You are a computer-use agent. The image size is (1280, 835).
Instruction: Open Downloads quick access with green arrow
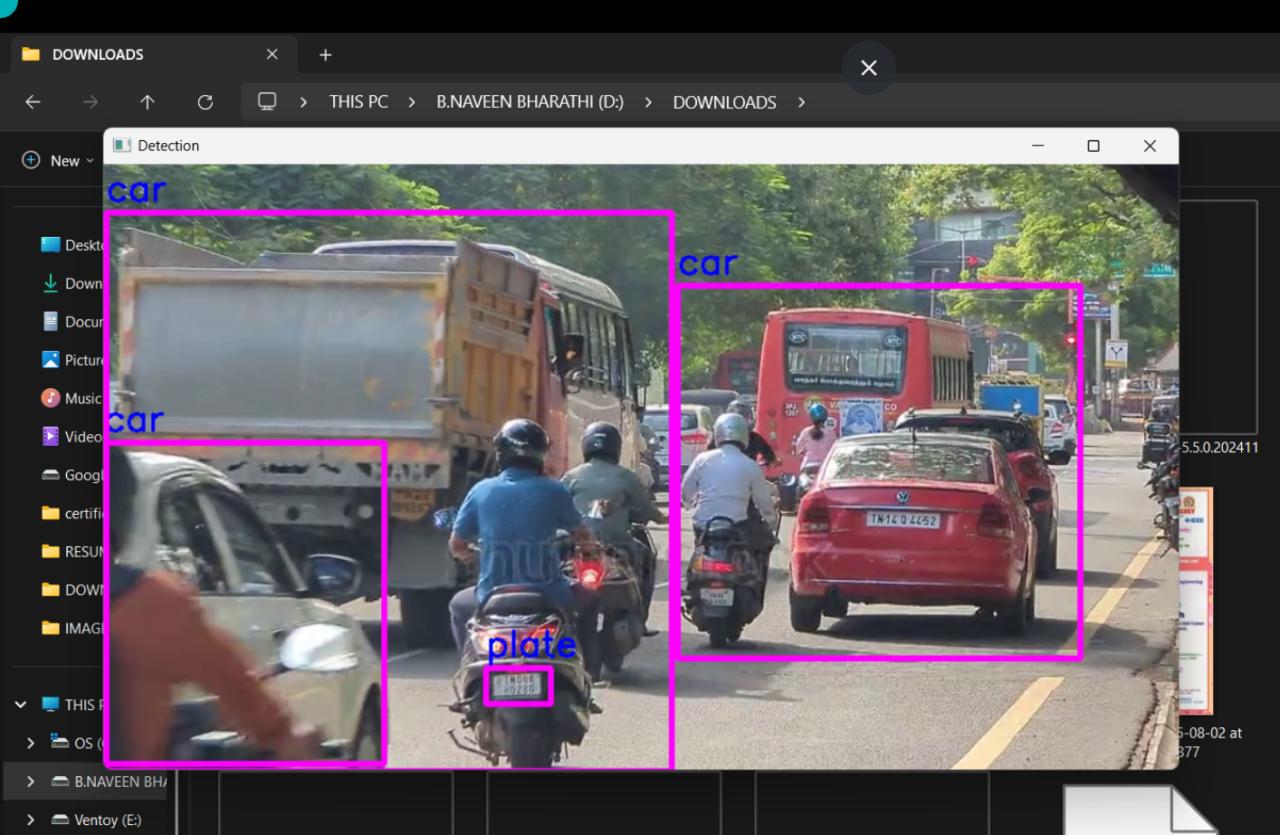coord(72,283)
